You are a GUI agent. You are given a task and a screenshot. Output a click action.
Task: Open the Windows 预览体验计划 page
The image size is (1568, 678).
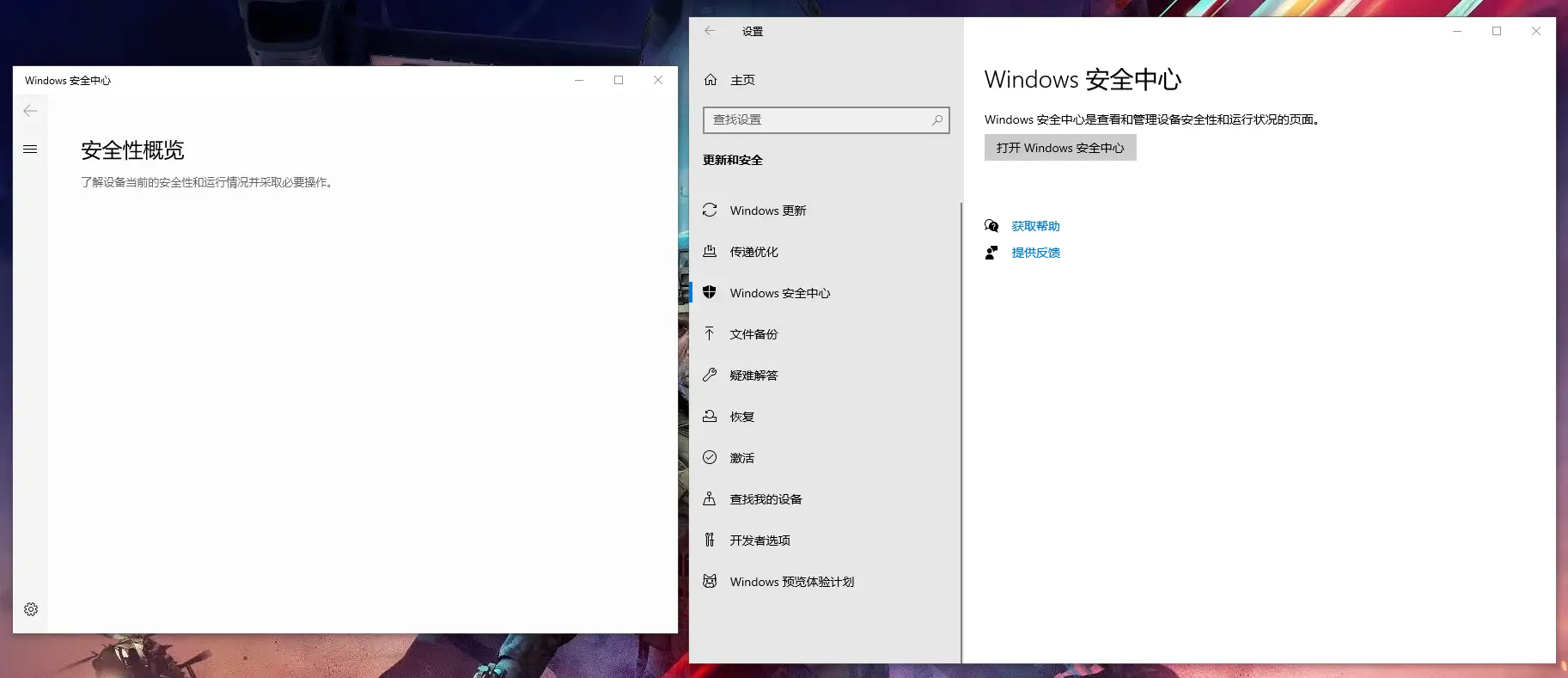click(x=791, y=582)
